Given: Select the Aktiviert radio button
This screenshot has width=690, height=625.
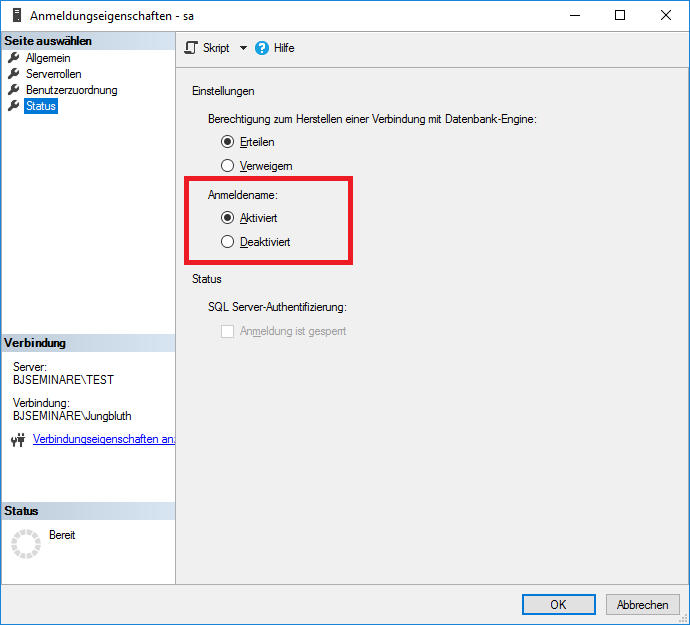Looking at the screenshot, I should [x=228, y=217].
